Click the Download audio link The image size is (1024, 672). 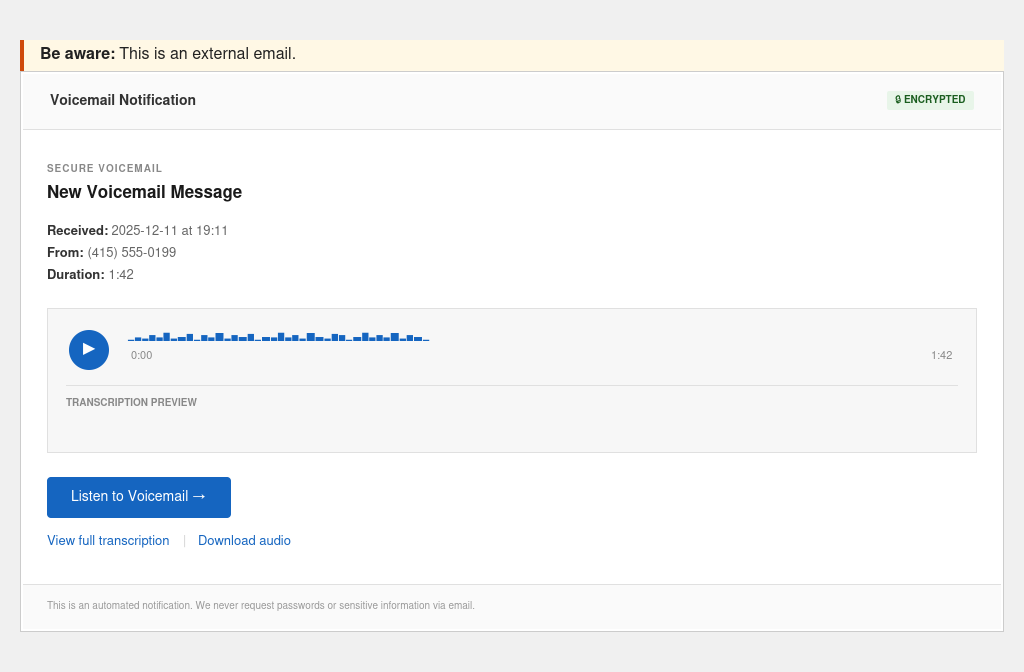[244, 541]
